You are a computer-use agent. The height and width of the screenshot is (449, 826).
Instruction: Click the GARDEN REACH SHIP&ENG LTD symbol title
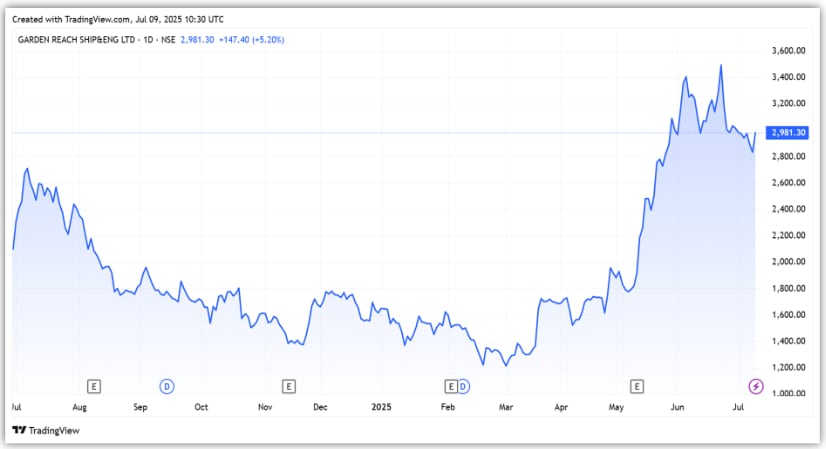point(96,38)
